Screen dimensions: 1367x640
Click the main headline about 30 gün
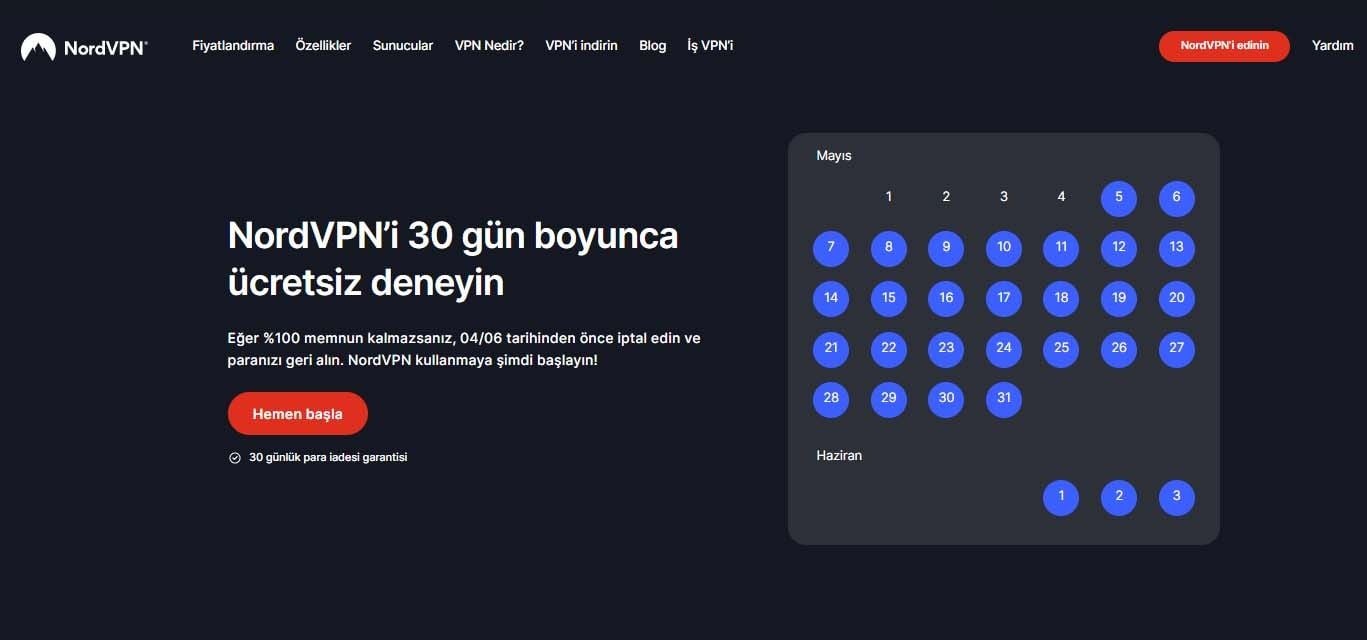pos(453,260)
